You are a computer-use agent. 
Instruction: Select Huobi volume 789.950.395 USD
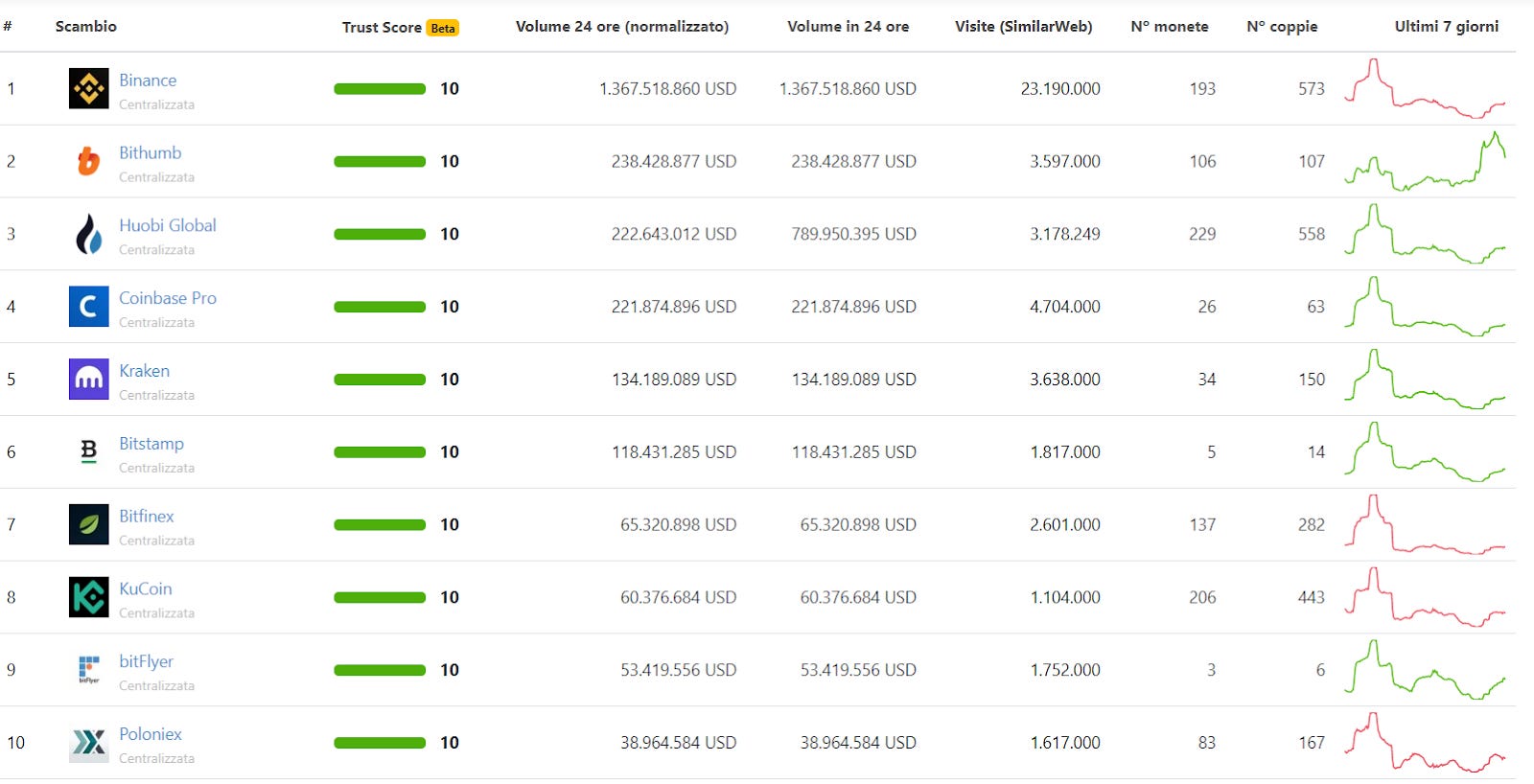click(x=853, y=234)
